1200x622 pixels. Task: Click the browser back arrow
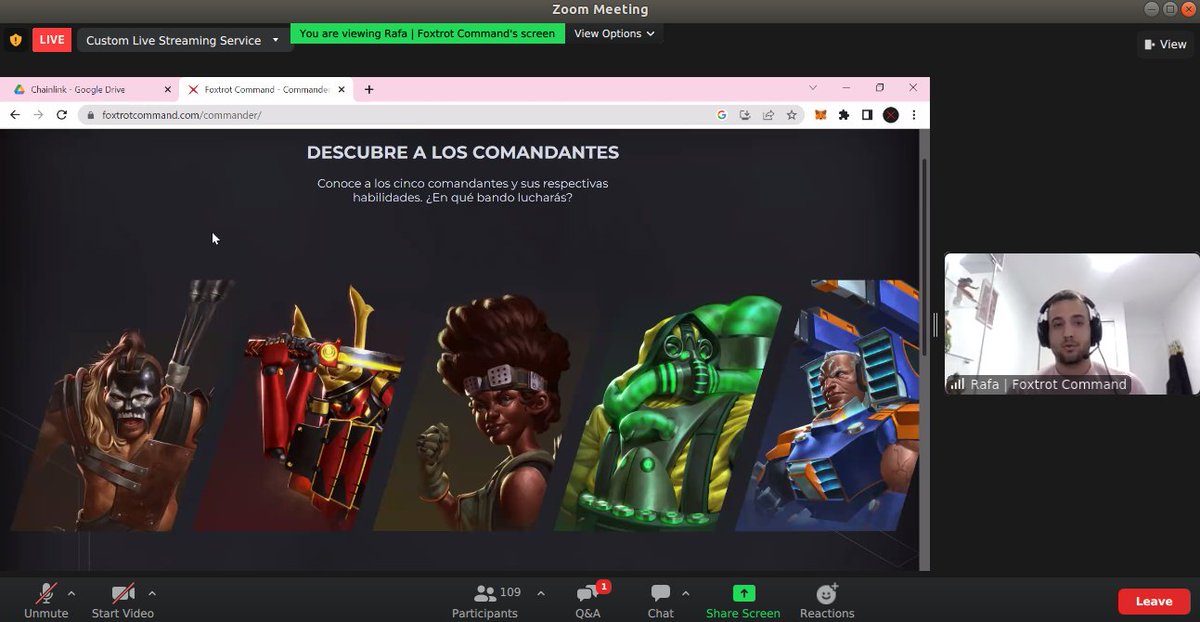(x=15, y=115)
